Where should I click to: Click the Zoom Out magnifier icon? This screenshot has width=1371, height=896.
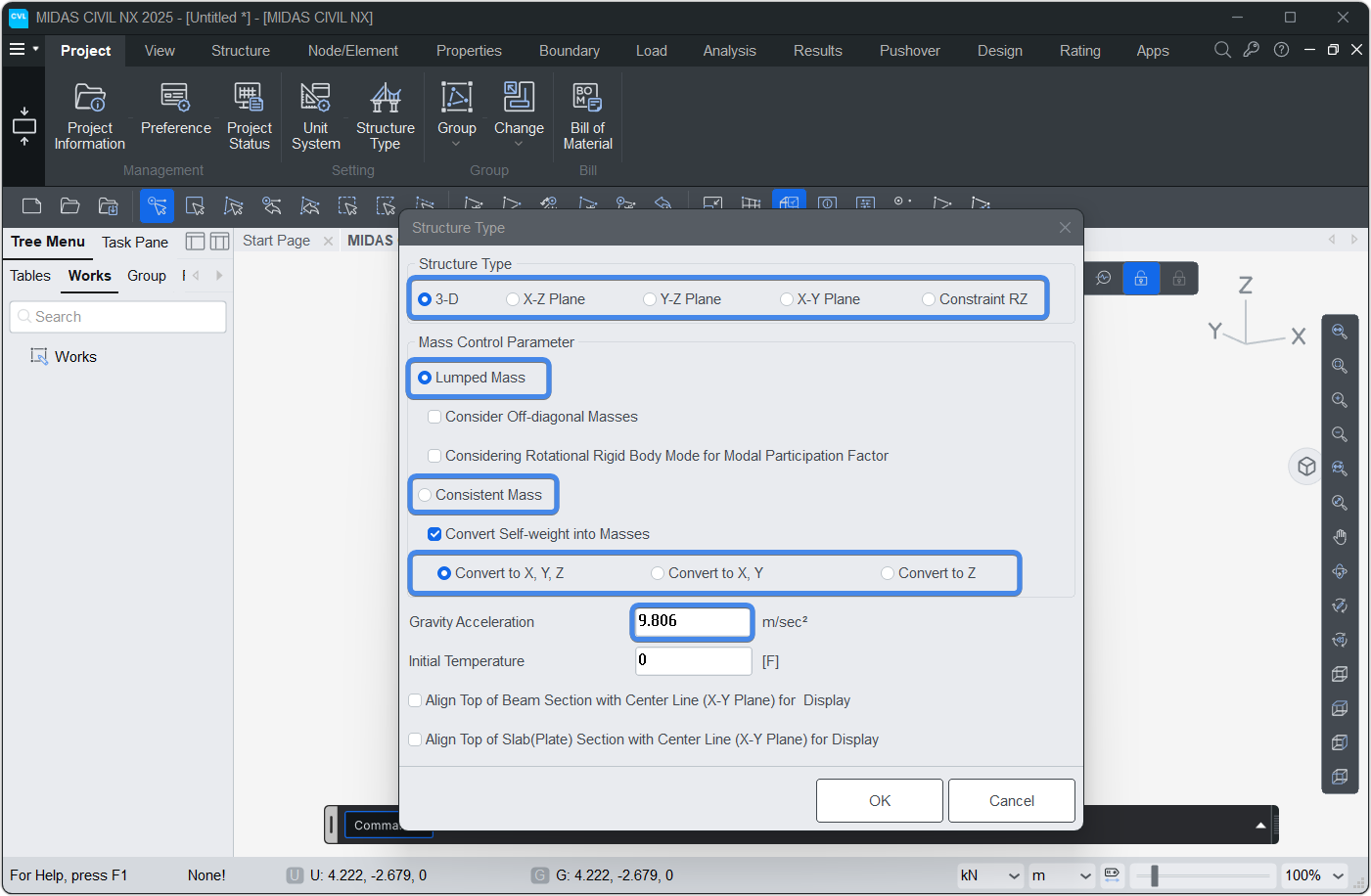pos(1340,434)
